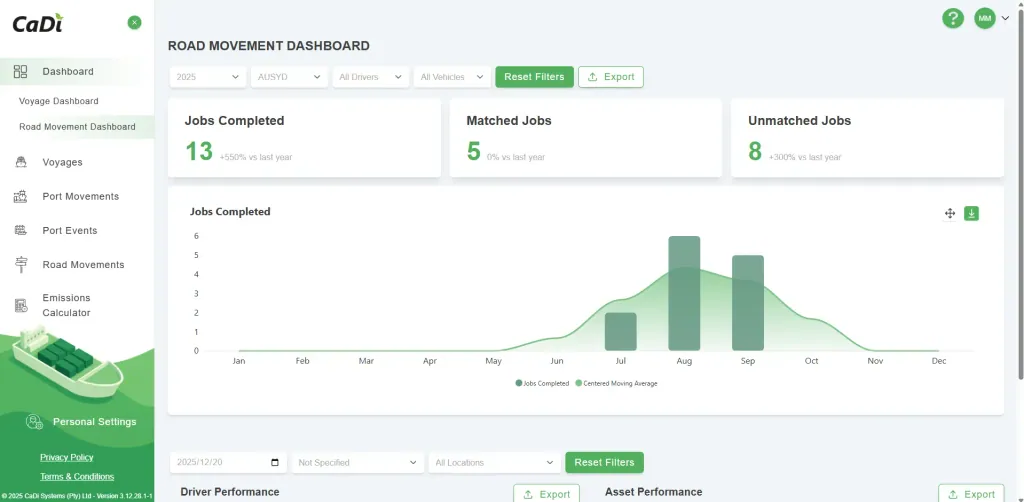1024x502 pixels.
Task: Click the chart pan/move arrows icon
Action: click(x=950, y=213)
